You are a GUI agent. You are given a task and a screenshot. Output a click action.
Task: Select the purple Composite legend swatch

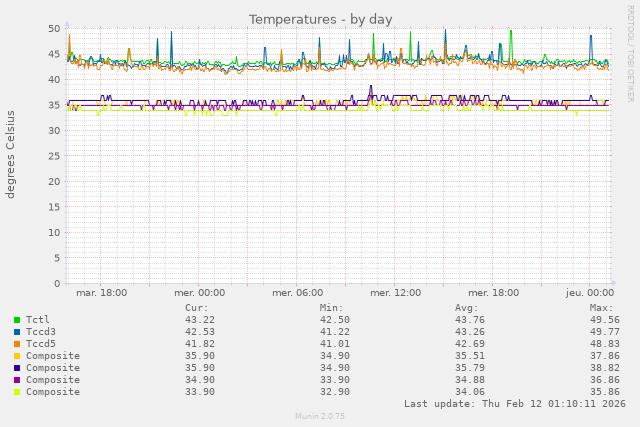tap(17, 380)
